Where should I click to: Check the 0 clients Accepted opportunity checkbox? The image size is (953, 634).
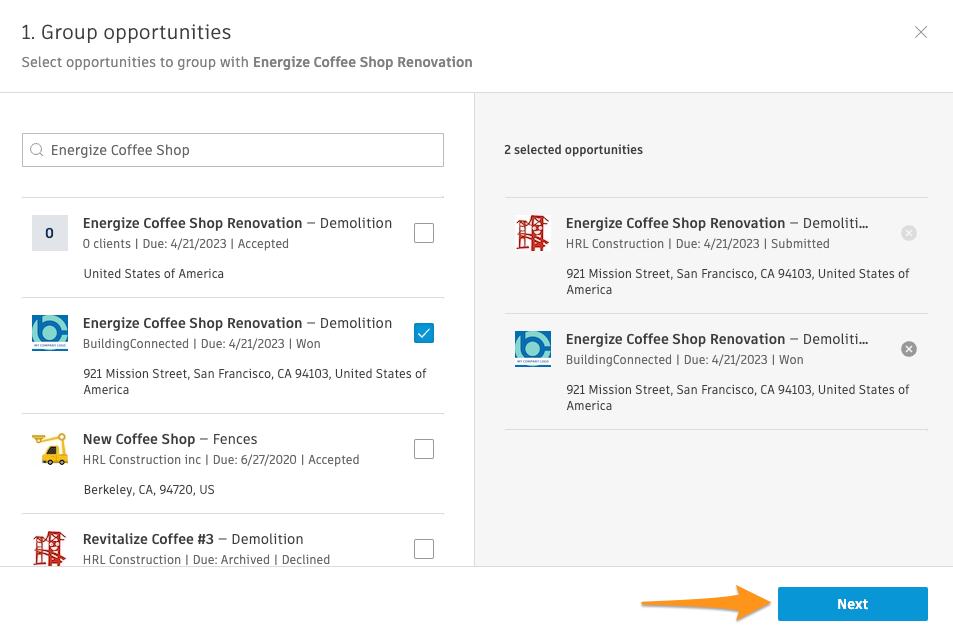click(424, 233)
